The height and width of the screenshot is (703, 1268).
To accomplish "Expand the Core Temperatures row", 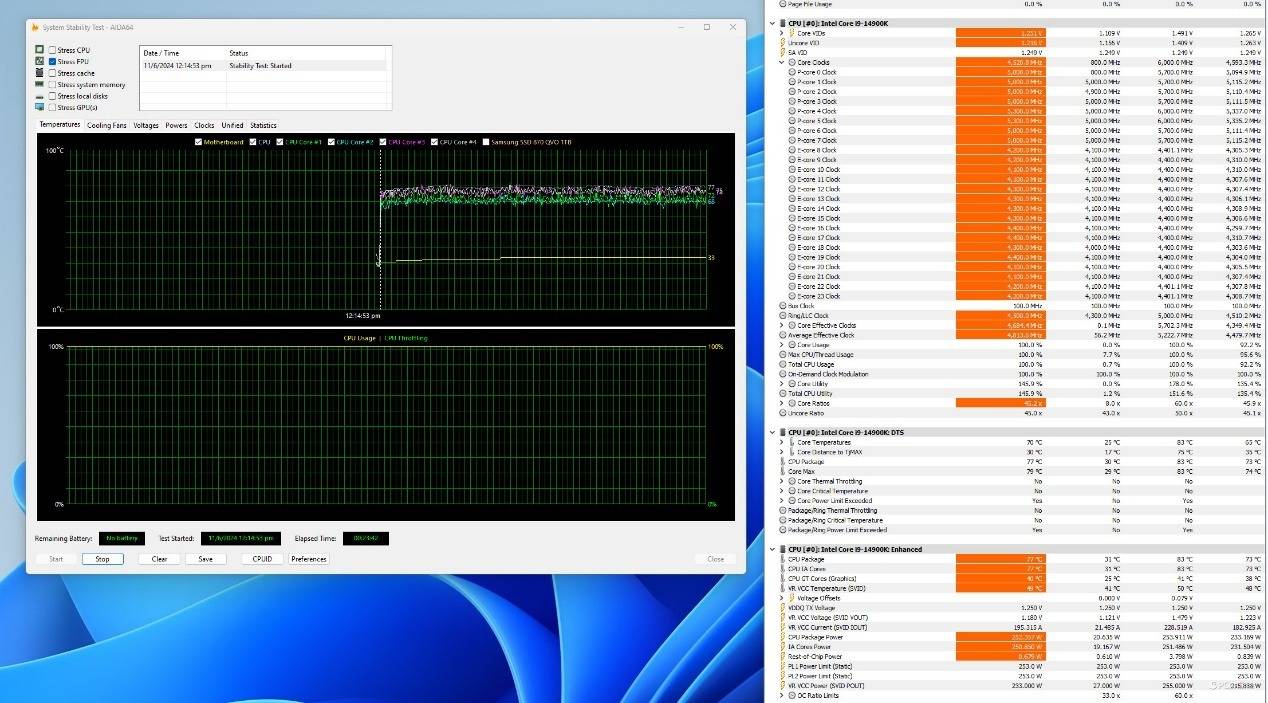I will click(782, 442).
